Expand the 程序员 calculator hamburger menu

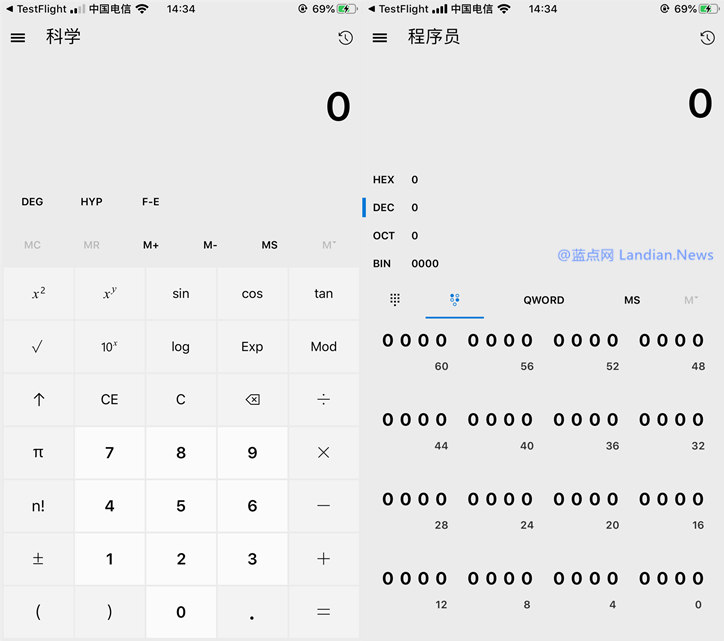point(379,38)
